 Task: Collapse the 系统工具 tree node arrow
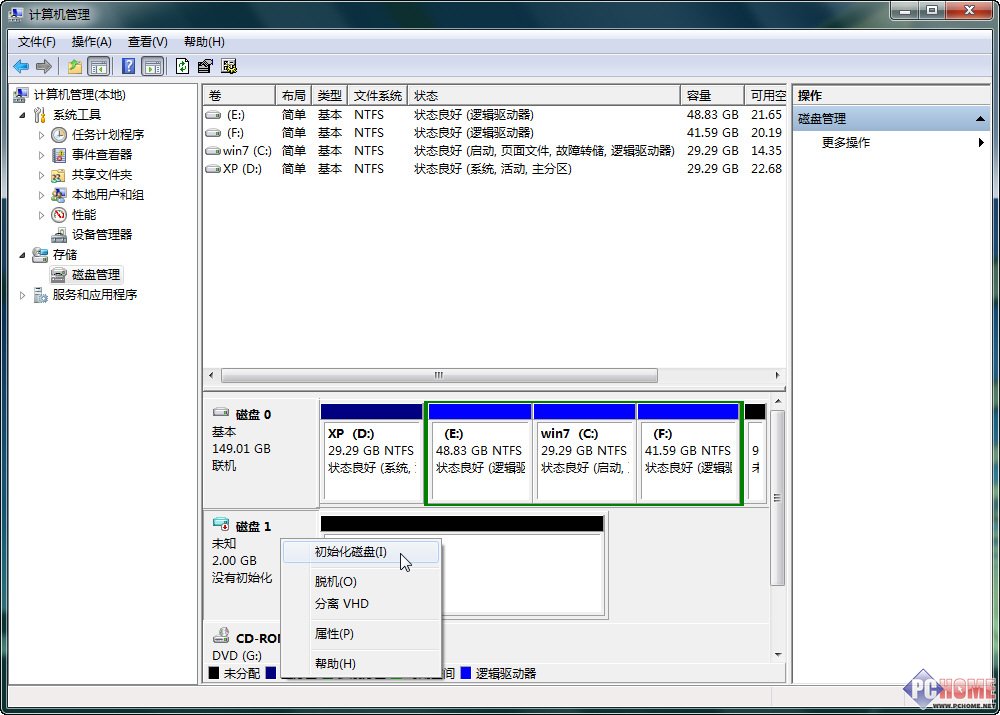click(x=22, y=115)
